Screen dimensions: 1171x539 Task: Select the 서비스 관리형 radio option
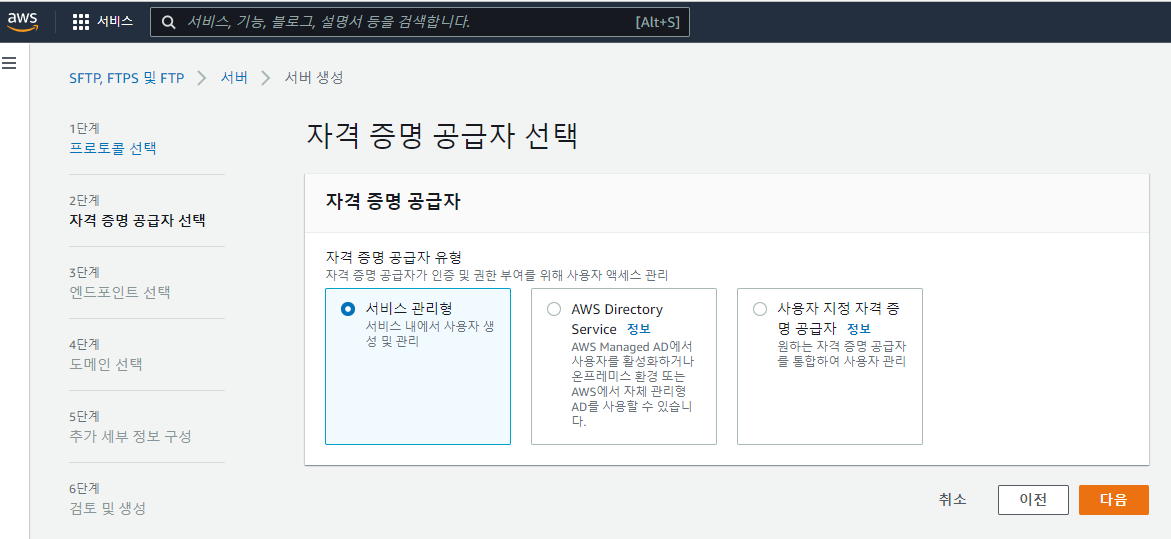click(347, 309)
